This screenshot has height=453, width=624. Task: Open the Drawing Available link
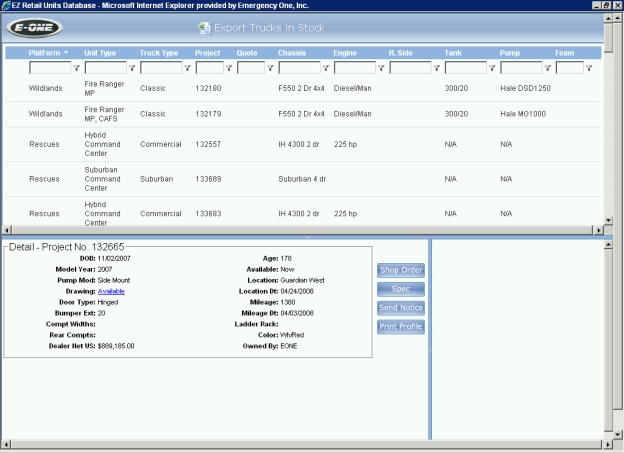tap(111, 291)
